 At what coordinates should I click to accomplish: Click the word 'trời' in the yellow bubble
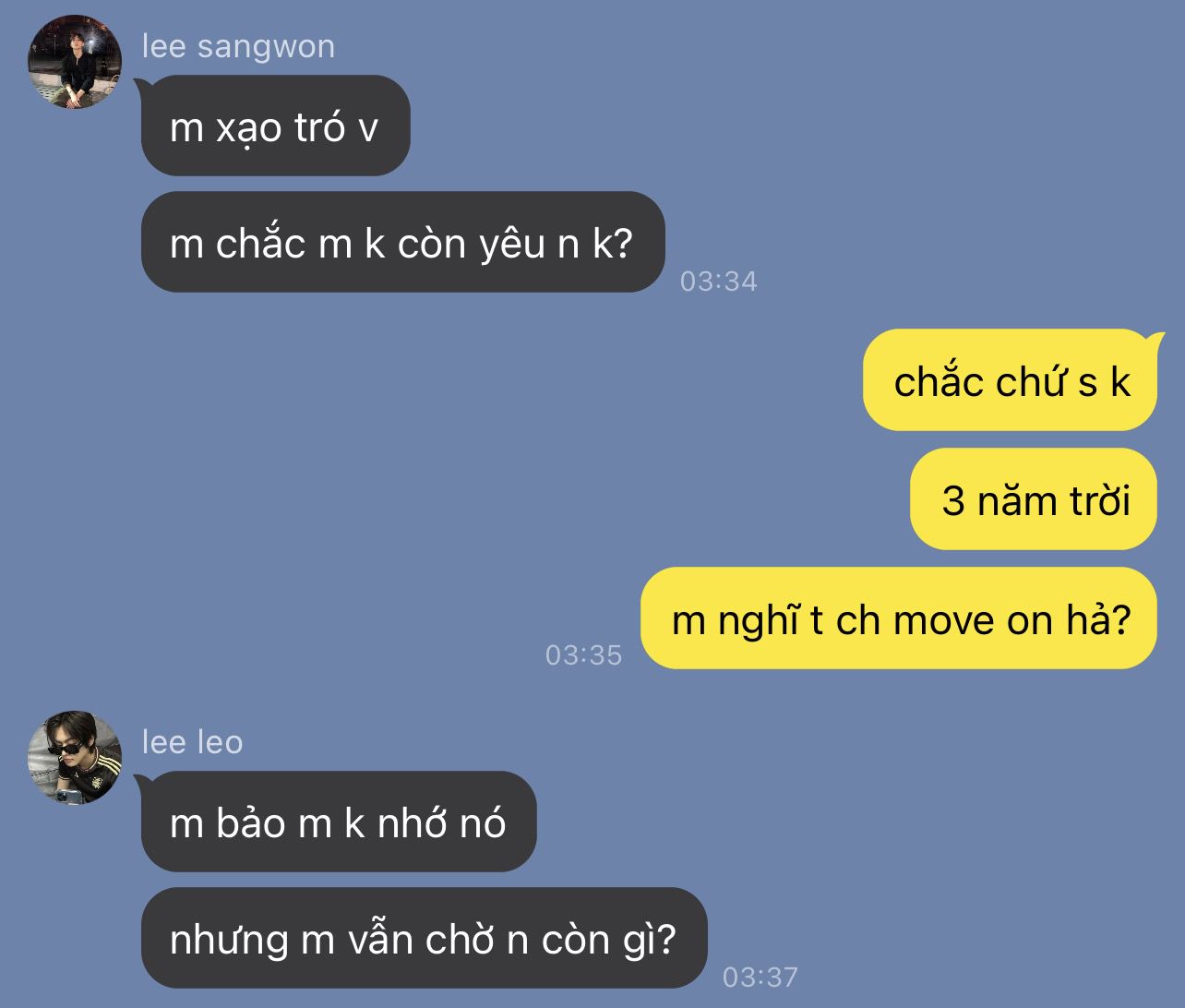point(1099,499)
